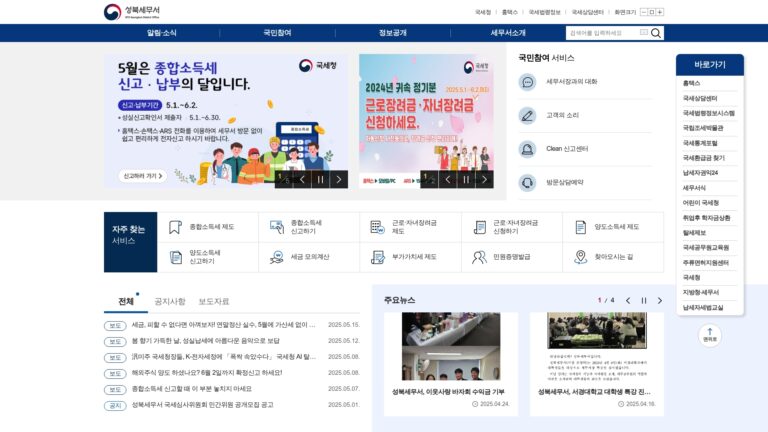
Task: Open the 세금 모의계산 icon
Action: pyautogui.click(x=277, y=257)
